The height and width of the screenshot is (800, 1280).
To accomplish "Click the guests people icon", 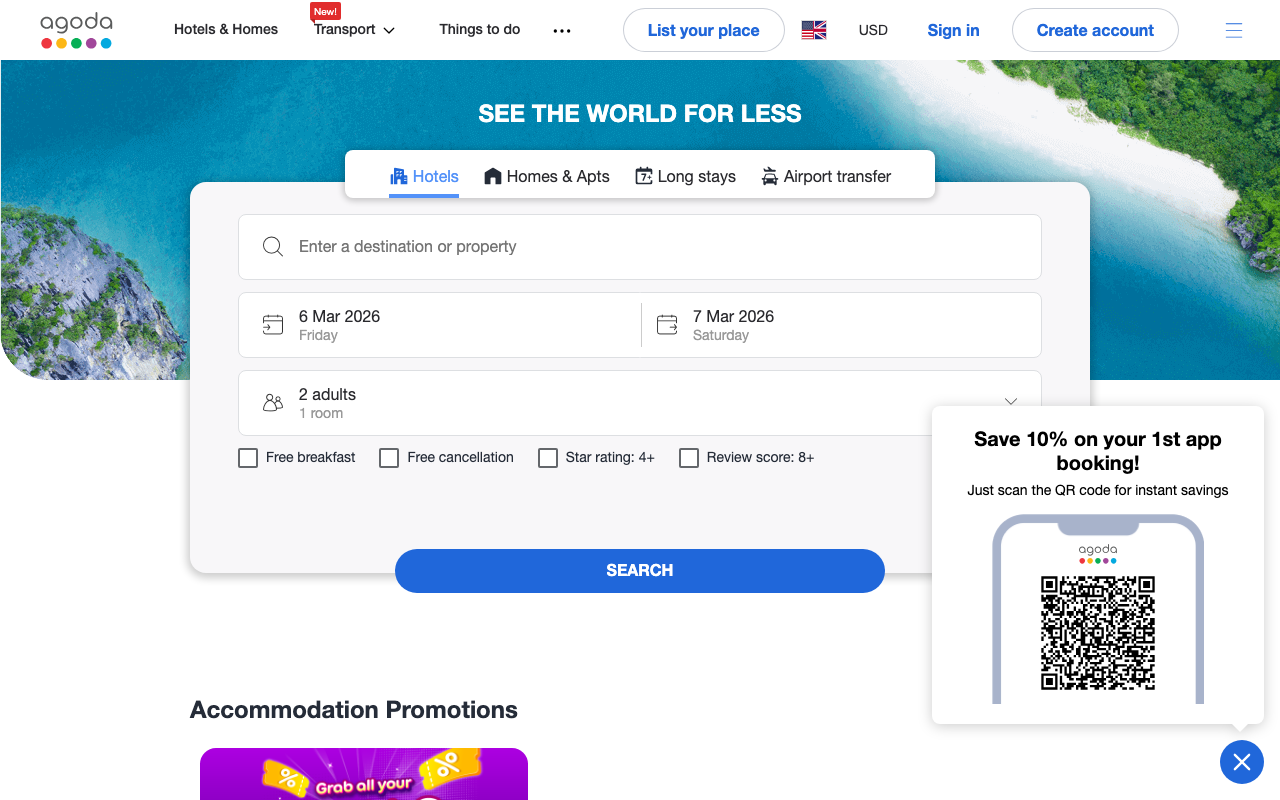I will [x=272, y=403].
